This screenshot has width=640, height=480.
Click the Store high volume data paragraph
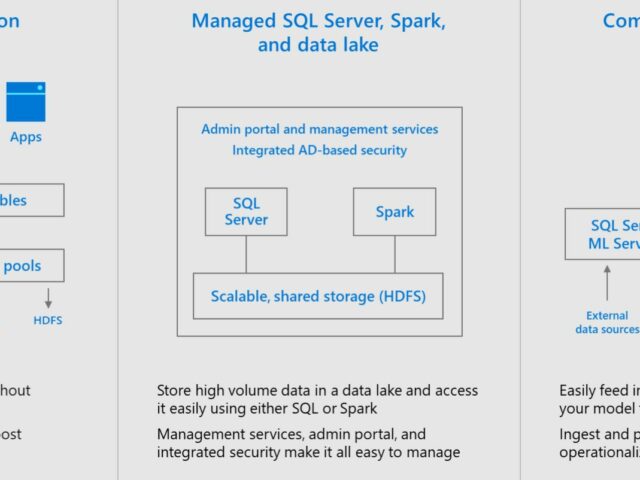(317, 398)
